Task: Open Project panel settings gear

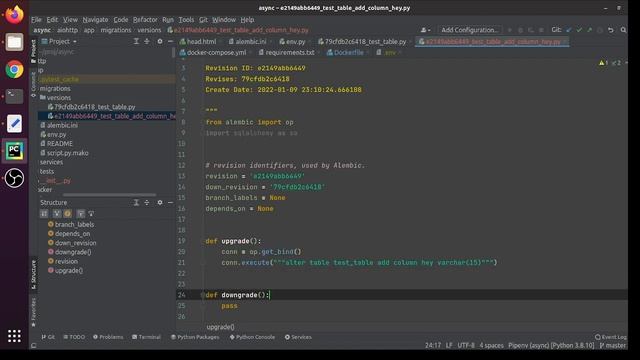Action: 160,41
